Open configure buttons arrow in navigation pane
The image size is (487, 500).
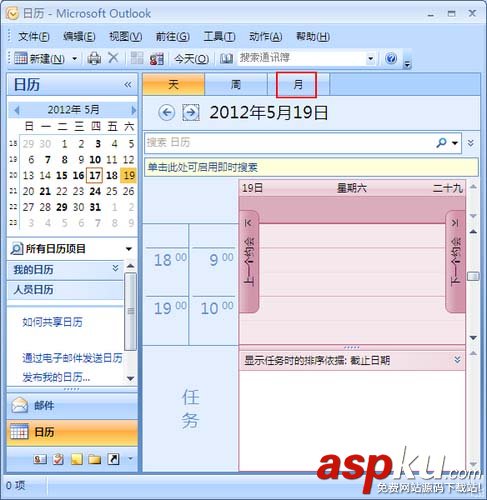(x=130, y=459)
